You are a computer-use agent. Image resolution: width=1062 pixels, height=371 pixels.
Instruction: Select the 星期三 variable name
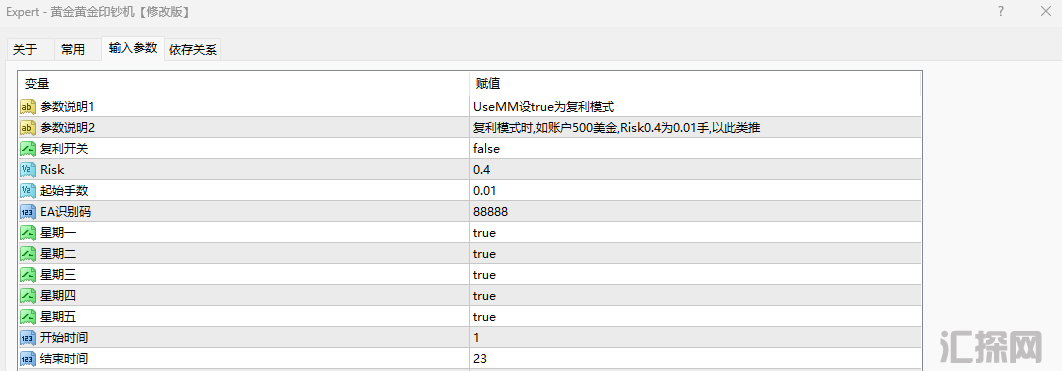[58, 275]
